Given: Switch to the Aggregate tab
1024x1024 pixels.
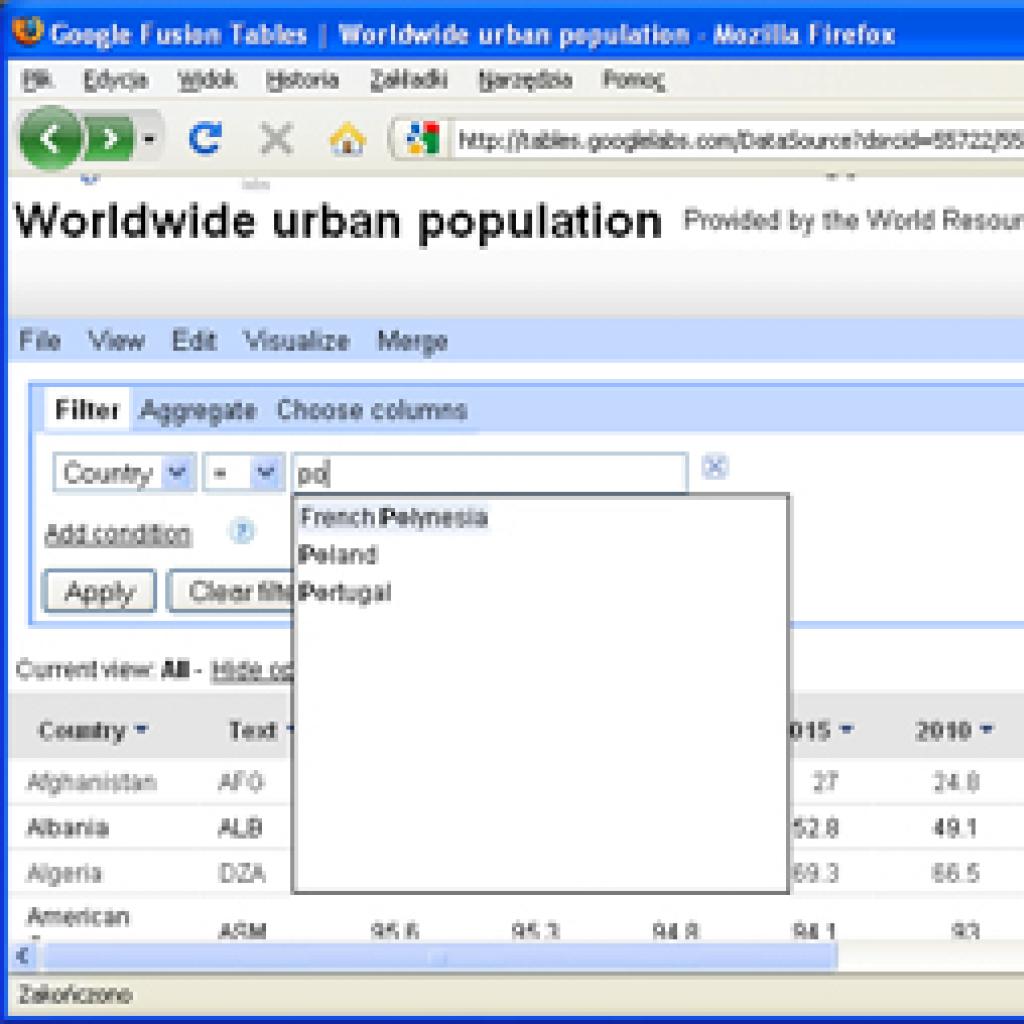Looking at the screenshot, I should tap(198, 411).
